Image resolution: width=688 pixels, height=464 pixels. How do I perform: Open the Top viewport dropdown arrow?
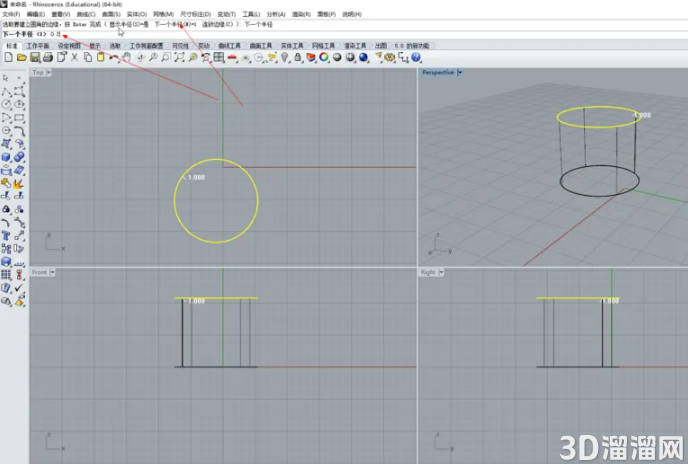[x=49, y=72]
